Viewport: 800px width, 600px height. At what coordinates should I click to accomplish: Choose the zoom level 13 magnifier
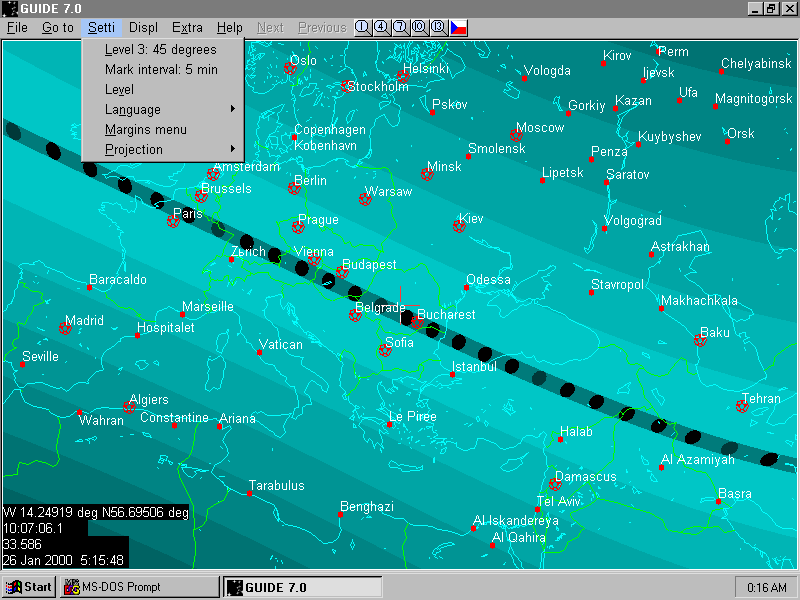click(438, 27)
